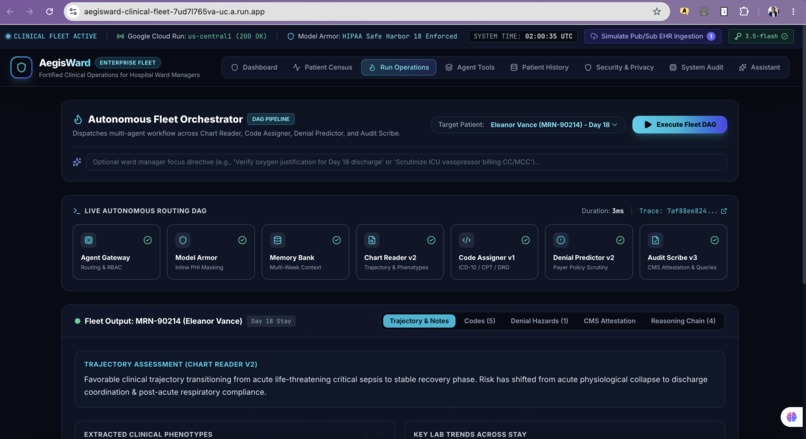Click CLINICAL FLEET ACTIVE status text
The width and height of the screenshot is (806, 439).
55,36
